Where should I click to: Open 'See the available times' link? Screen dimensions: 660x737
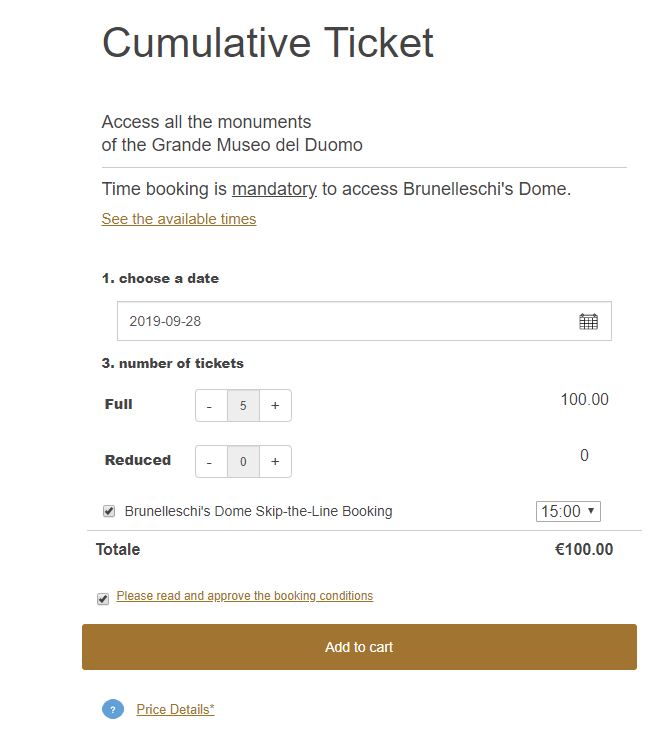click(179, 219)
